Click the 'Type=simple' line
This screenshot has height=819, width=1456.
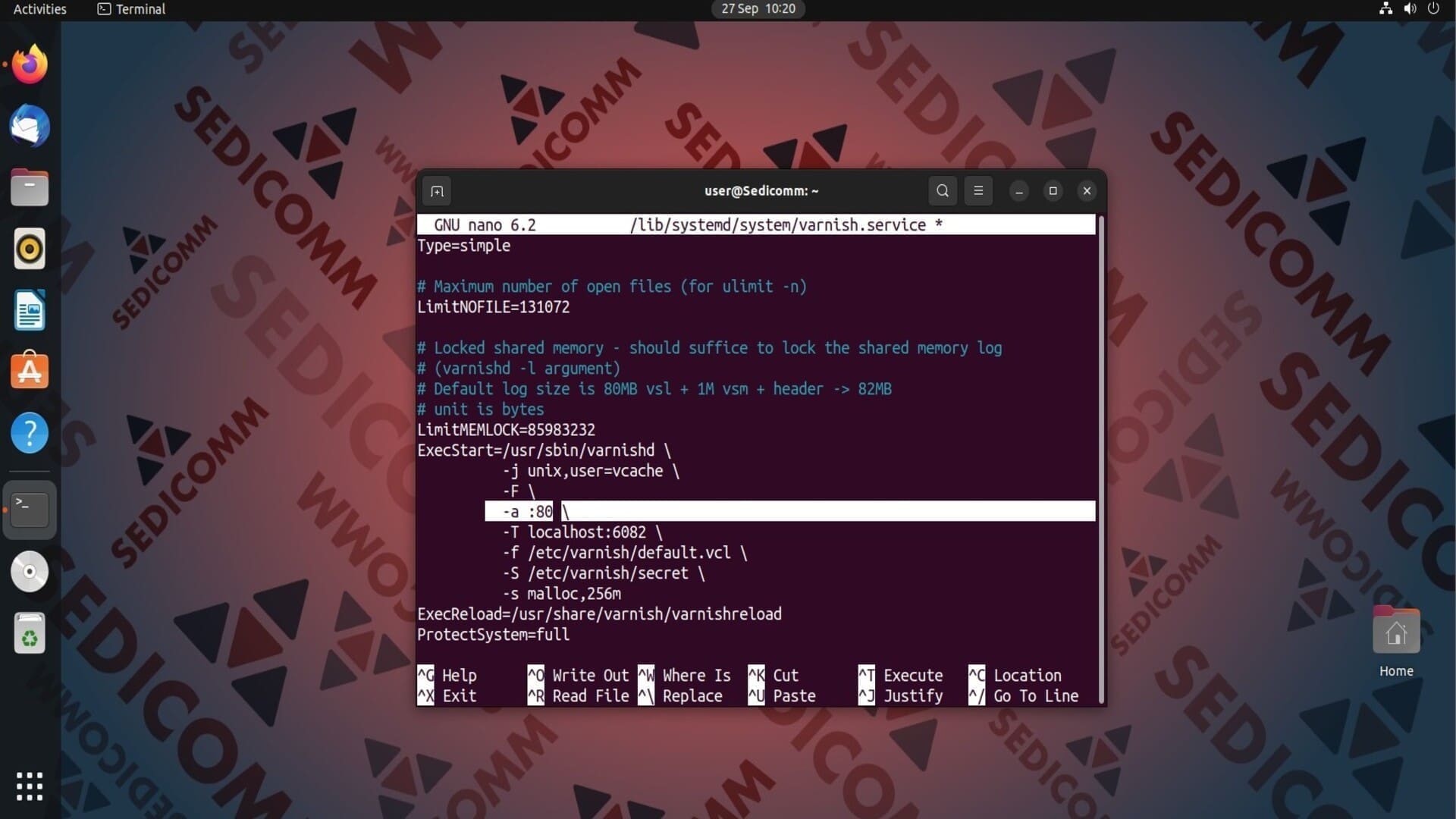coord(463,246)
